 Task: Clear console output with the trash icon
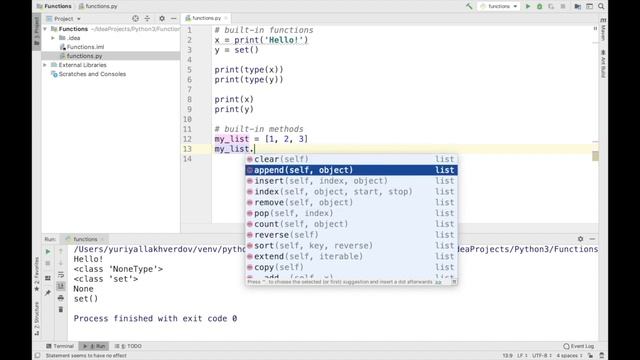pyautogui.click(x=61, y=309)
